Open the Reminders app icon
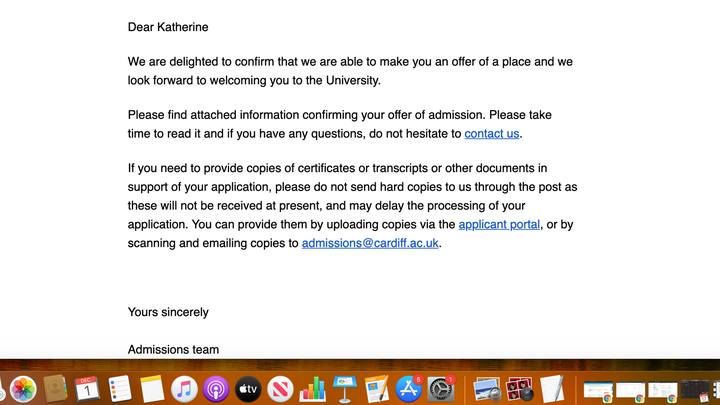Viewport: 720px width, 405px height. pos(119,389)
